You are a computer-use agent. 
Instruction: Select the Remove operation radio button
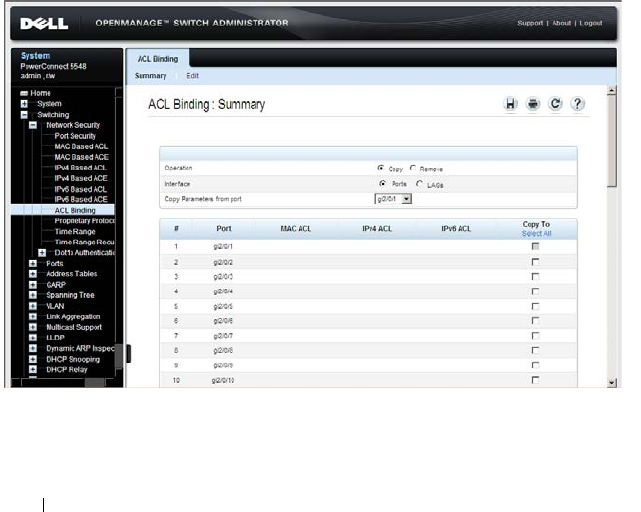coord(413,168)
